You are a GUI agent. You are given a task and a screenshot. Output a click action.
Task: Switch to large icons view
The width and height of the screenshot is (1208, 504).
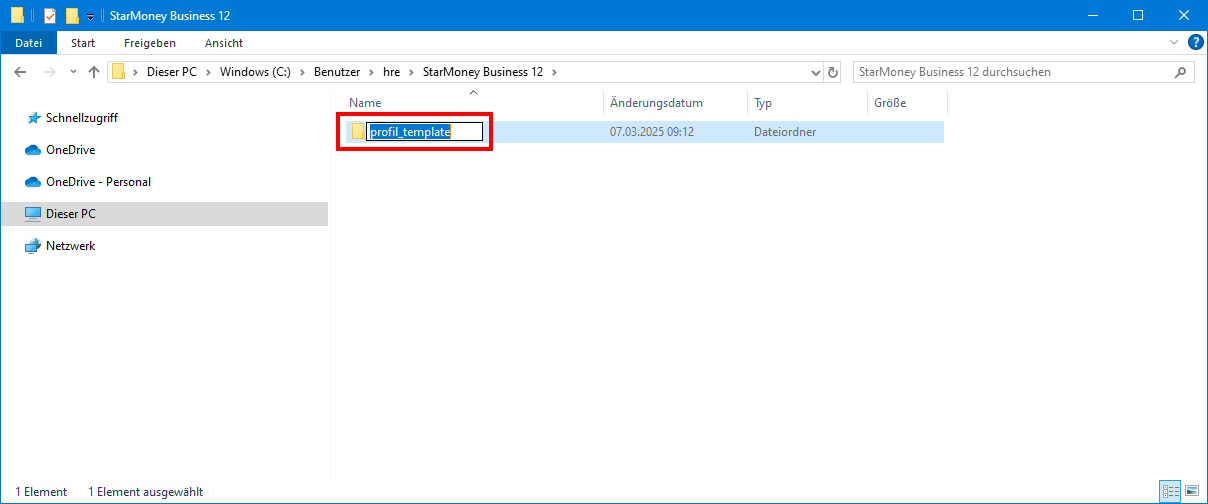[x=1191, y=491]
